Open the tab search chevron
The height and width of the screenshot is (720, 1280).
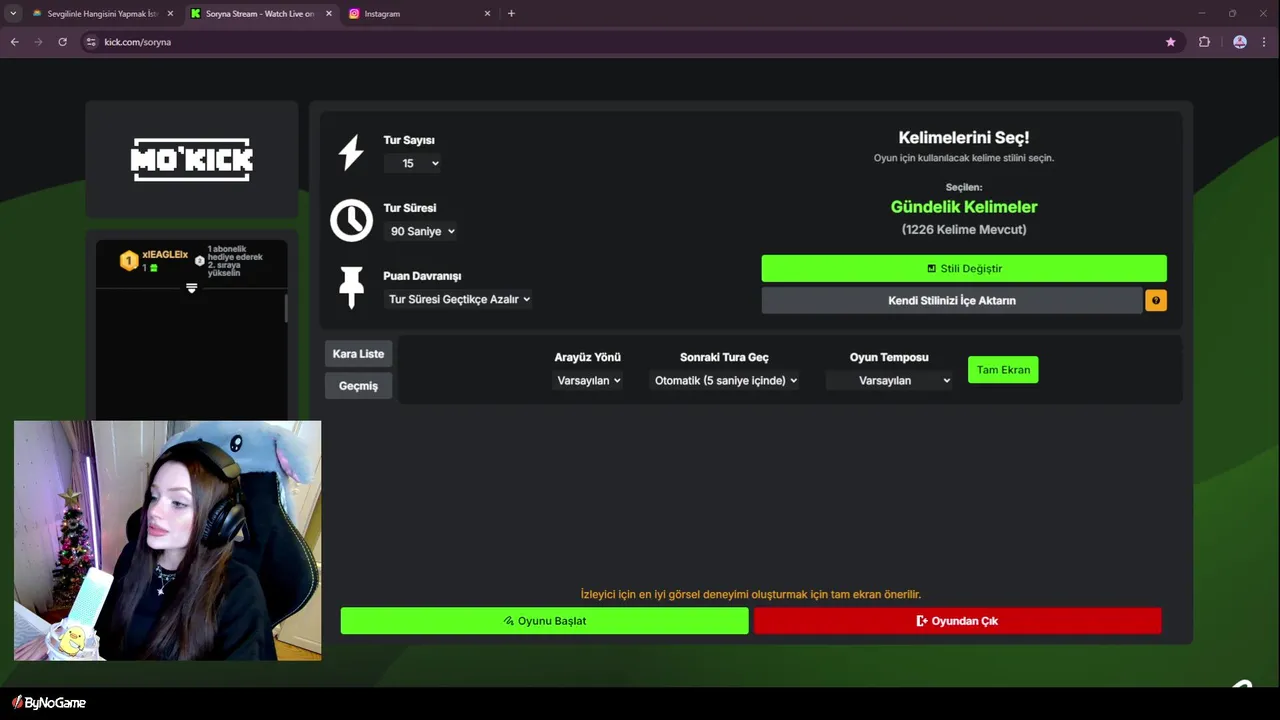pyautogui.click(x=13, y=14)
